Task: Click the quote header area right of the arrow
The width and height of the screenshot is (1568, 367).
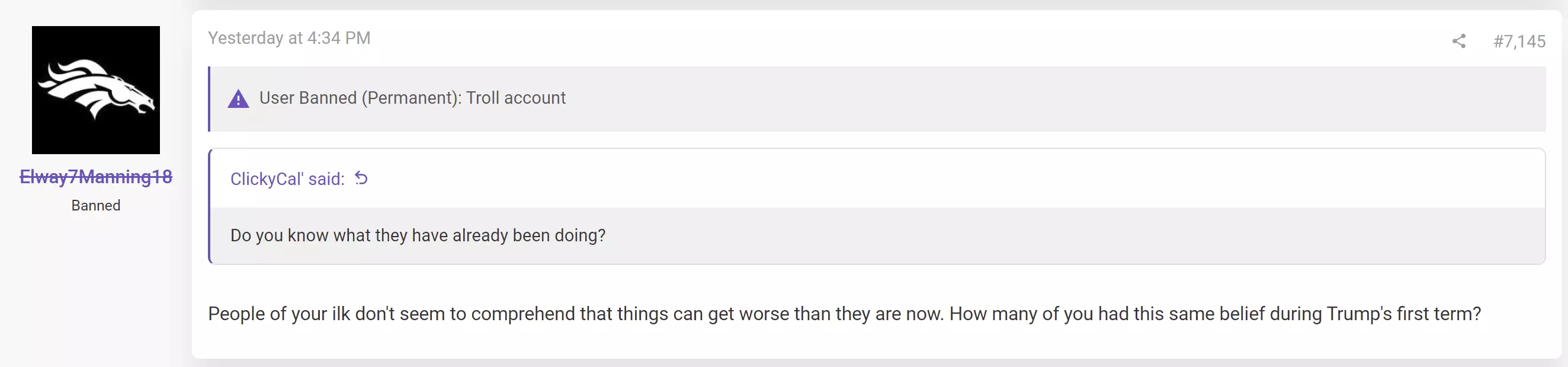Action: 955,178
